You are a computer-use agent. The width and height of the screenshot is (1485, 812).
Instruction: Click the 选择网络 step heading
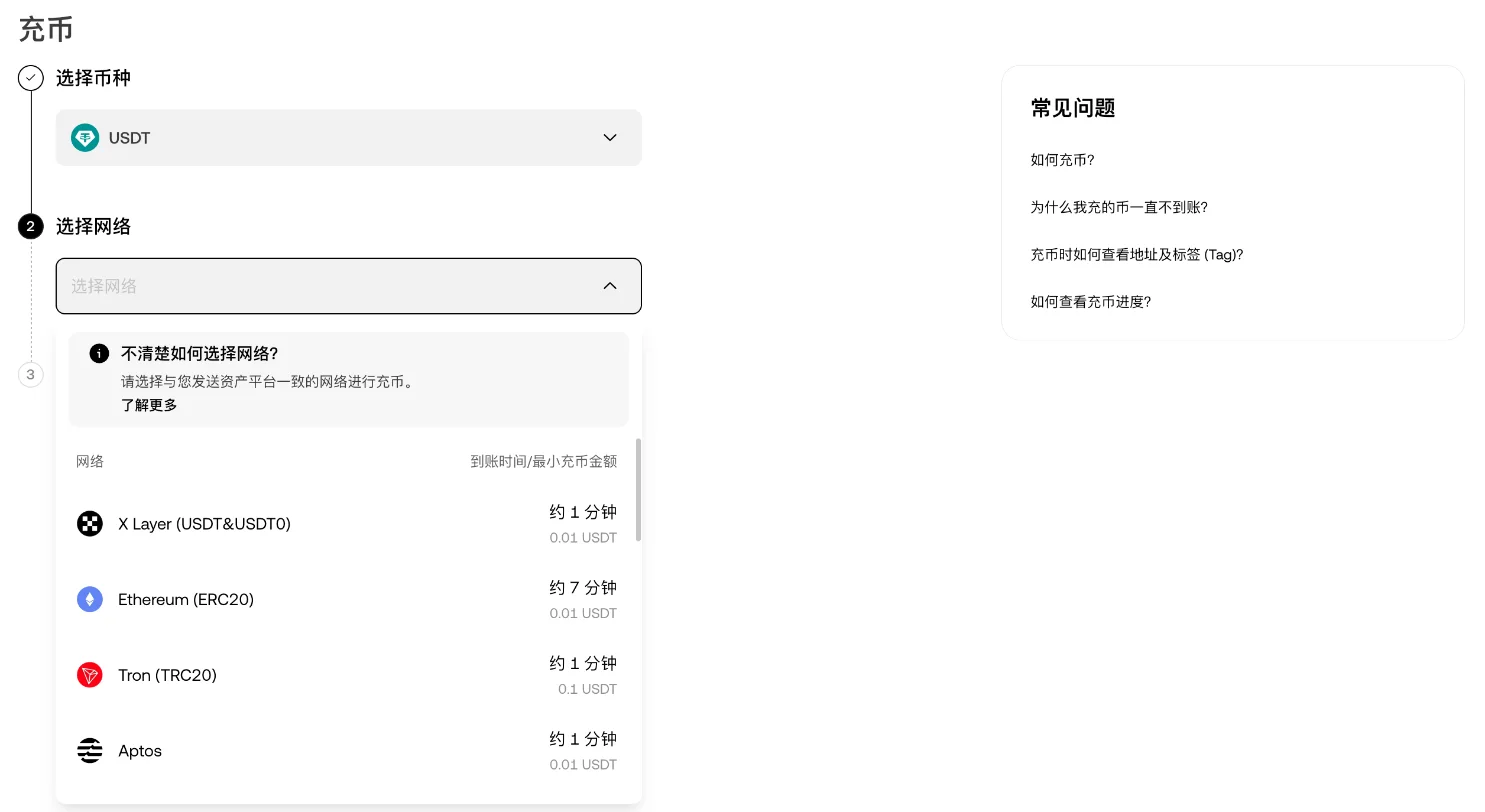click(93, 226)
